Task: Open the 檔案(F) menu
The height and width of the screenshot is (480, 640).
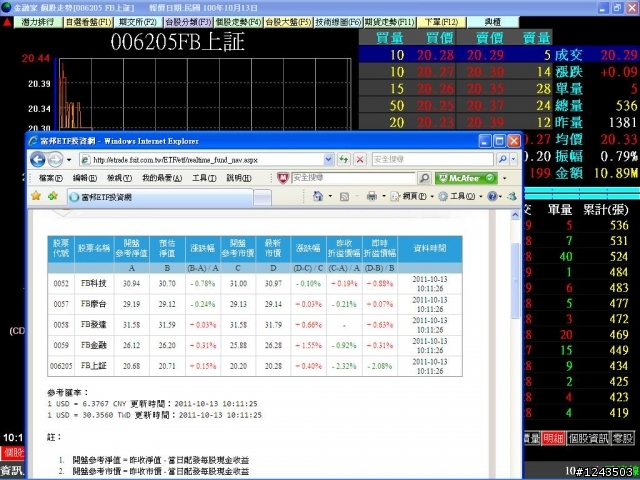Action: pyautogui.click(x=51, y=178)
